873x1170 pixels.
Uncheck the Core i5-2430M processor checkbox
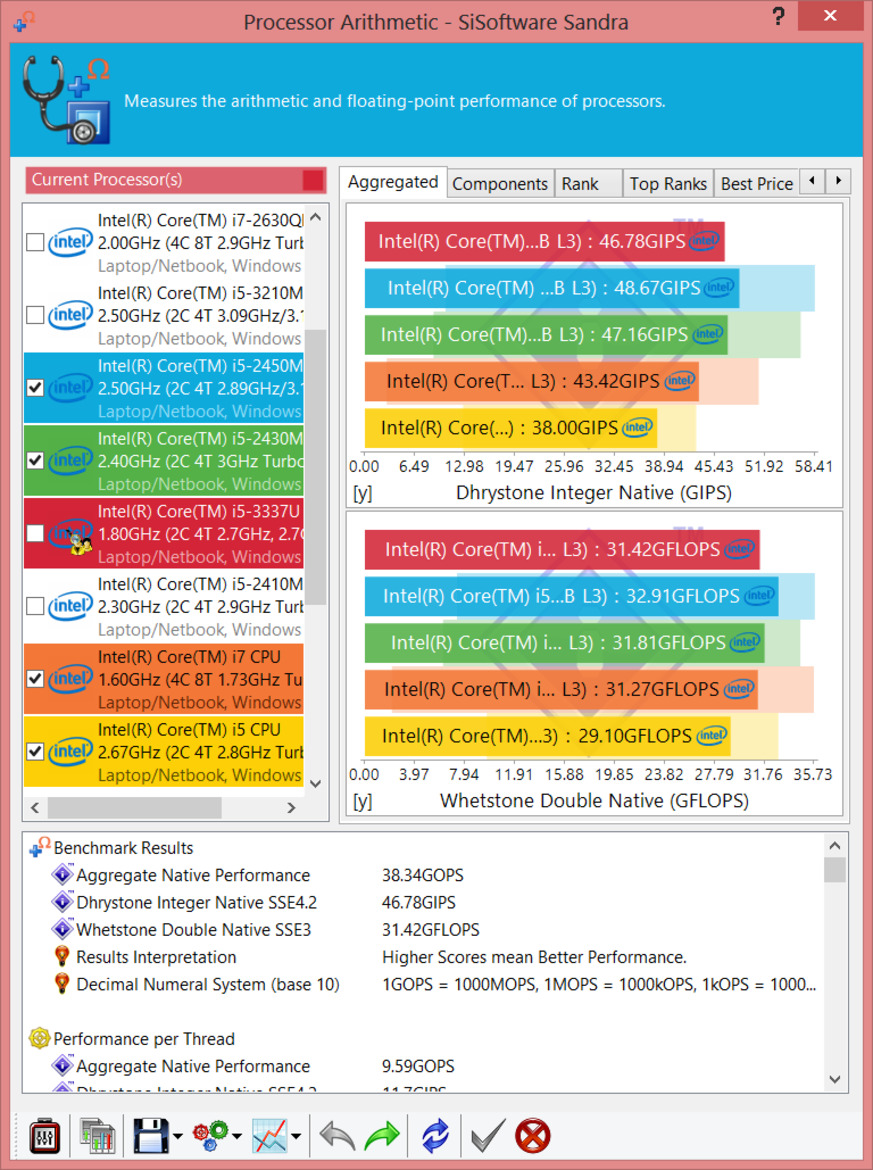tap(35, 460)
